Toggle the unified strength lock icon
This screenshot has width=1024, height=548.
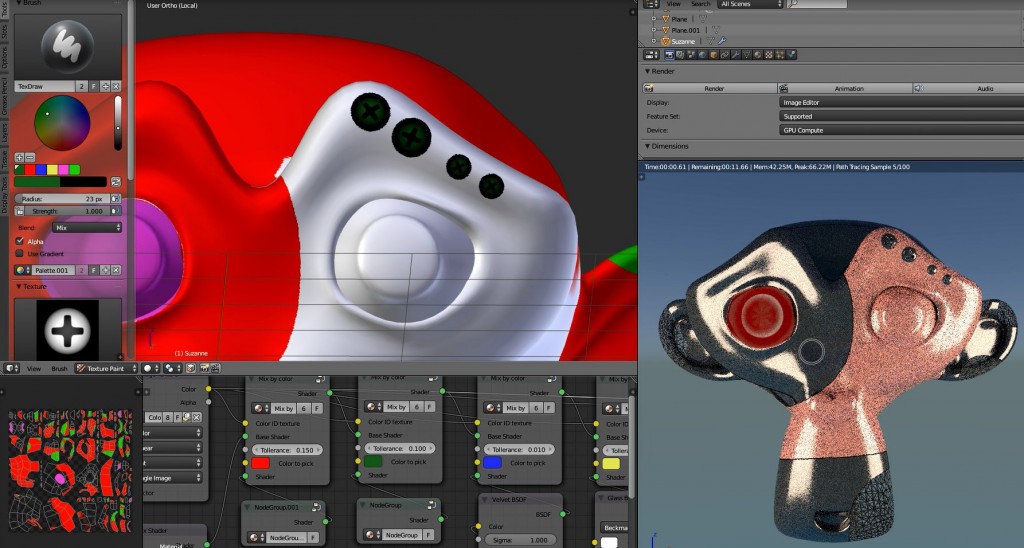(x=20, y=211)
